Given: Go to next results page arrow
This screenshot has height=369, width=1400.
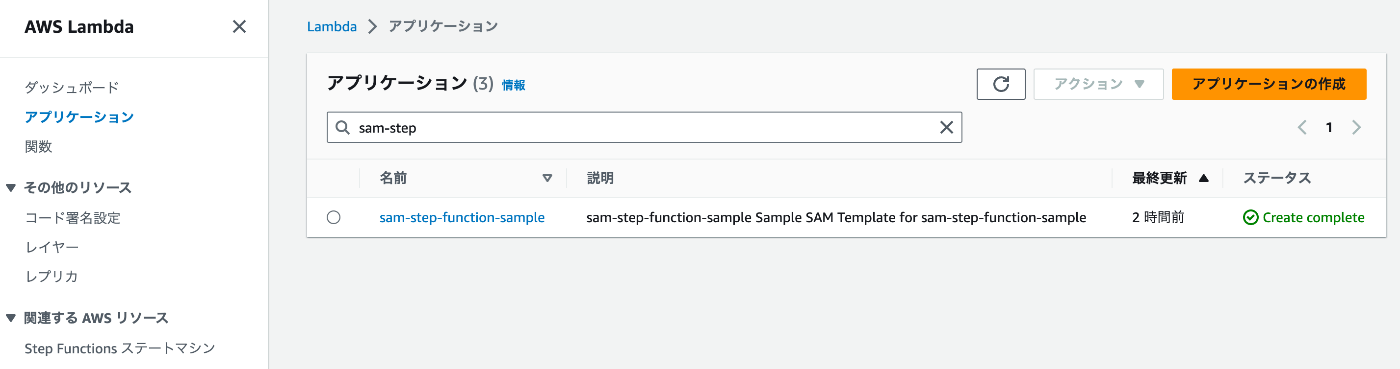Looking at the screenshot, I should [x=1357, y=127].
